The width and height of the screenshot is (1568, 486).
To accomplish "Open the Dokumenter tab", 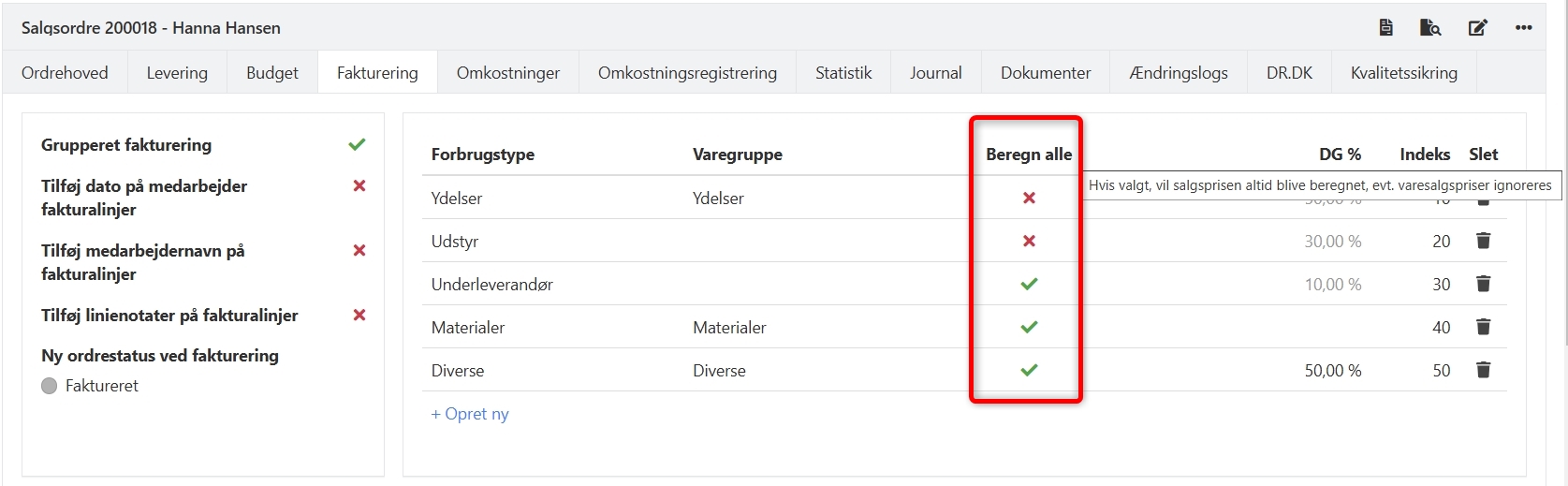I will [x=1046, y=72].
